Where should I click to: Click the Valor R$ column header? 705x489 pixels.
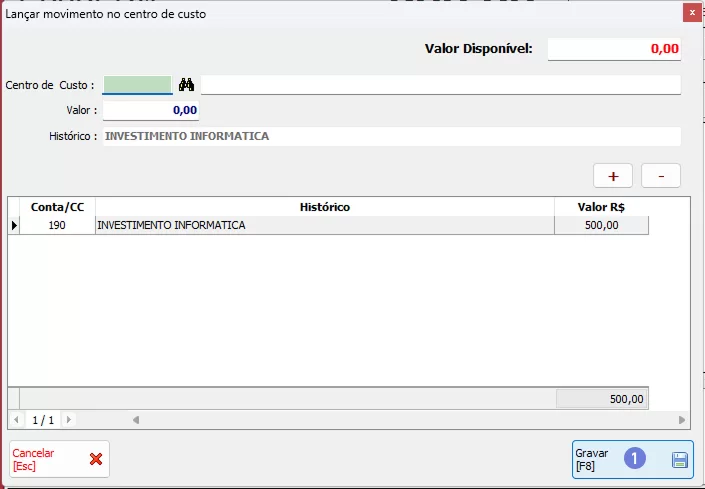pyautogui.click(x=601, y=207)
